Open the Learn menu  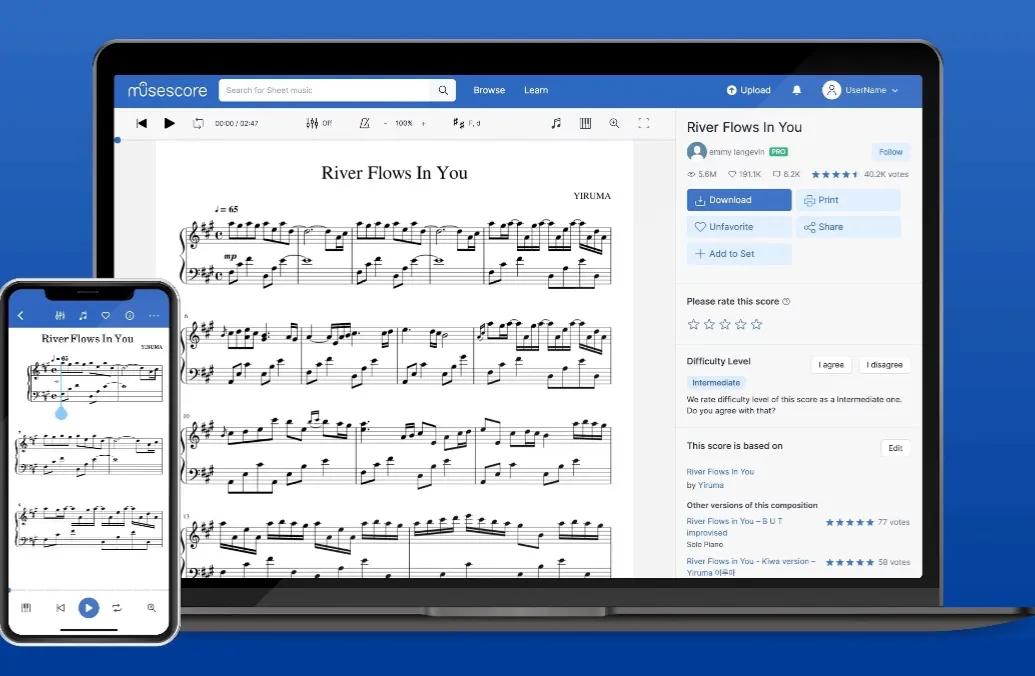pyautogui.click(x=536, y=90)
